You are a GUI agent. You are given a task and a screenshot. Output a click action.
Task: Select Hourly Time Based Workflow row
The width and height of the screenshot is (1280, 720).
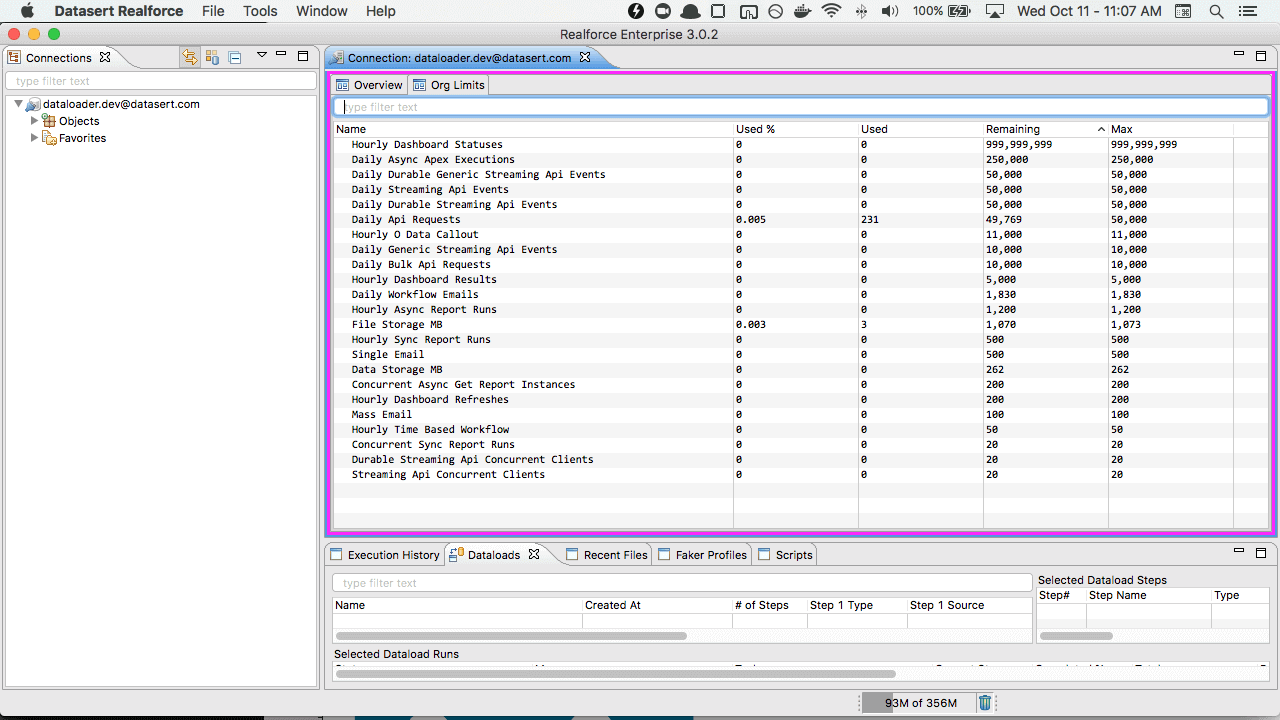pyautogui.click(x=801, y=429)
